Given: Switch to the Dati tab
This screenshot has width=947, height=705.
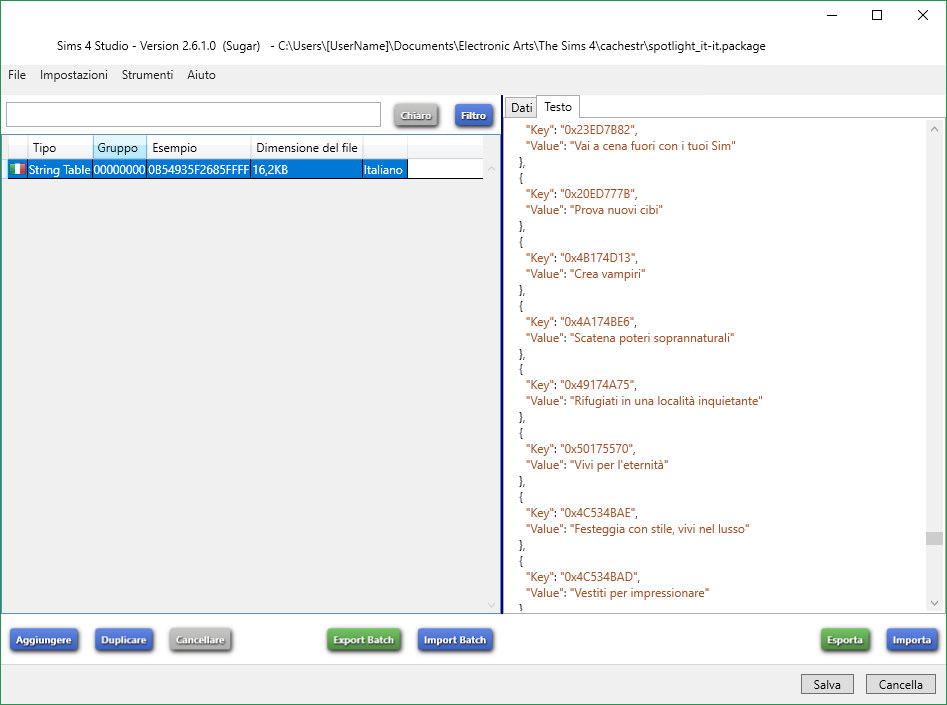Looking at the screenshot, I should coord(521,107).
